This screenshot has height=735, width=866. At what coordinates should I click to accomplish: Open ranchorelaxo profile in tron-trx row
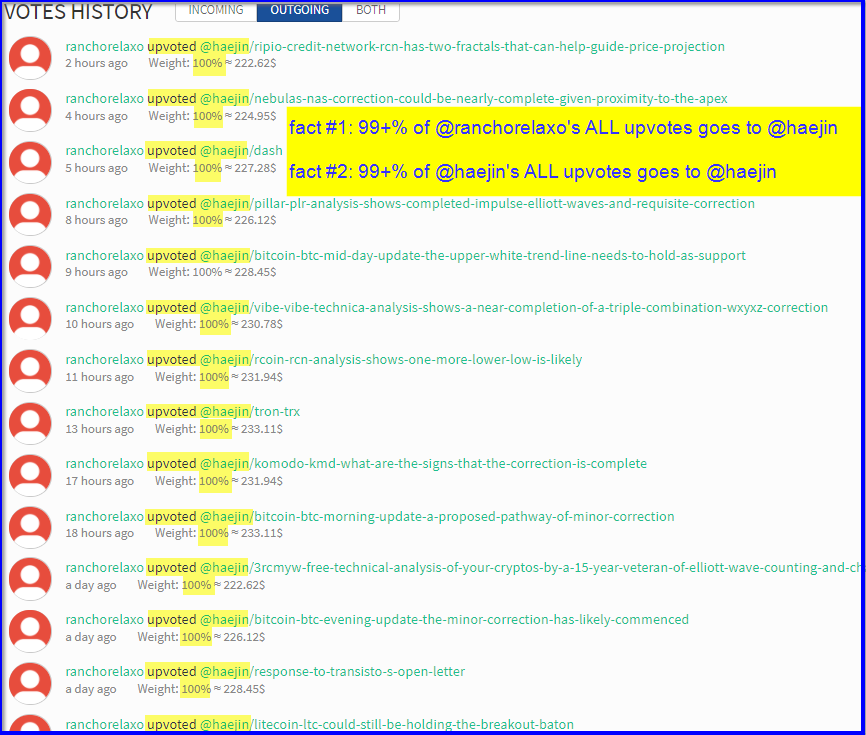tap(104, 411)
